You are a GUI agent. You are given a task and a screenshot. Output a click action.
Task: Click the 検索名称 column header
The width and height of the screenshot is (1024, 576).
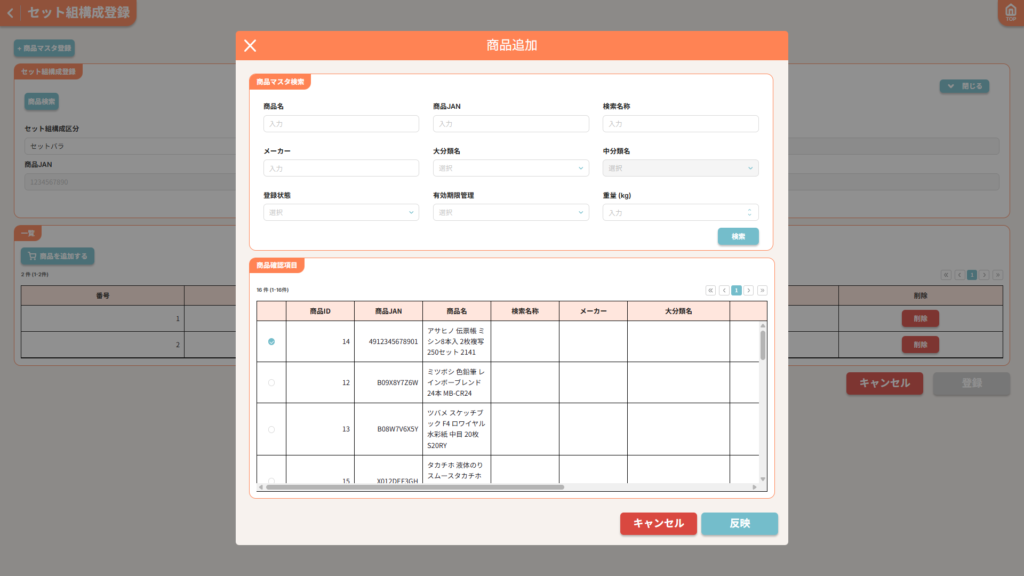pyautogui.click(x=525, y=312)
